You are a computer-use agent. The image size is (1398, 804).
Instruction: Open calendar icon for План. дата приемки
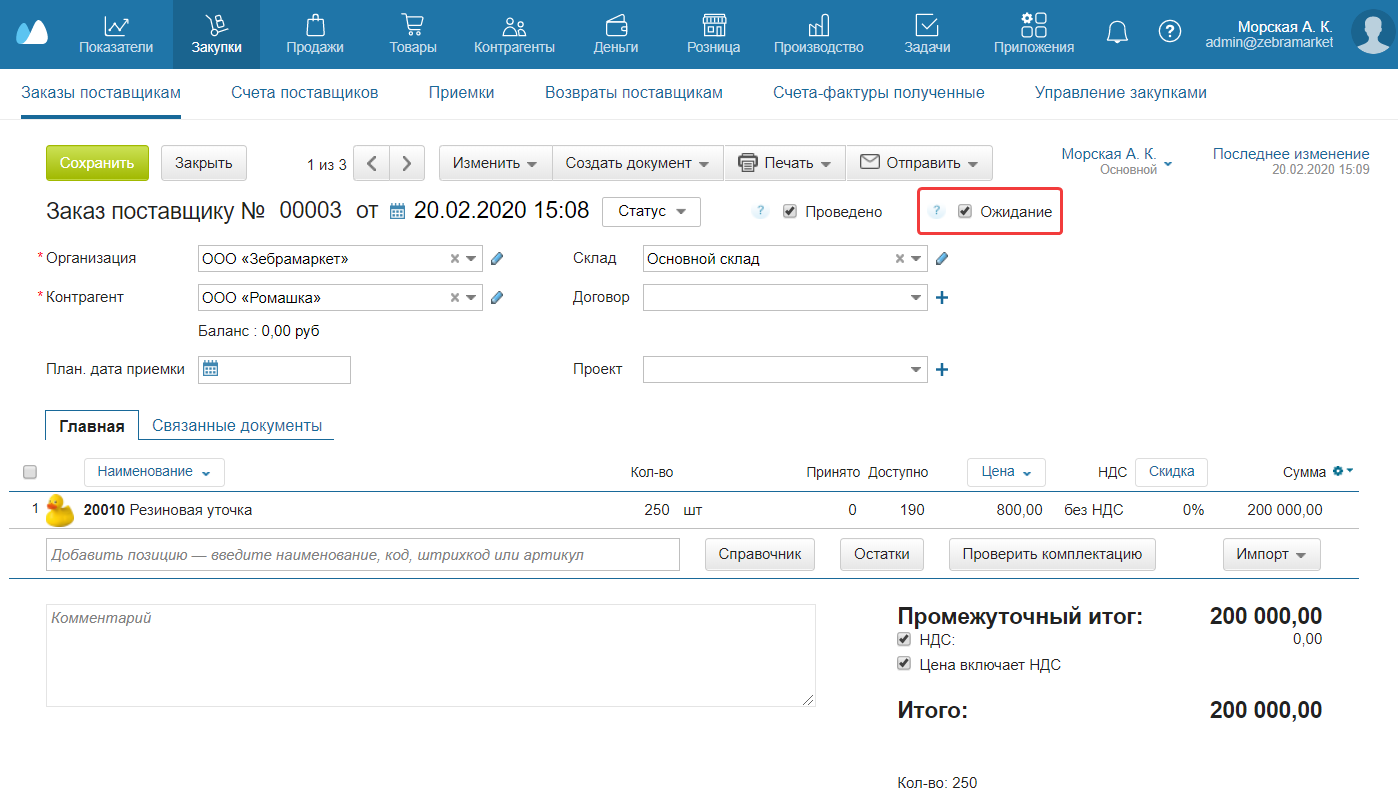[x=210, y=370]
